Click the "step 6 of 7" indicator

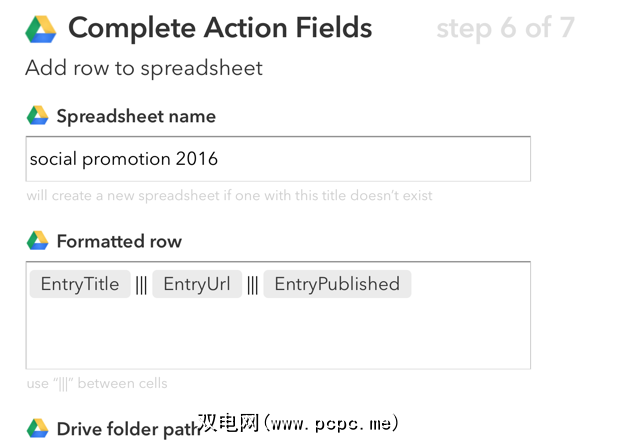[x=505, y=28]
